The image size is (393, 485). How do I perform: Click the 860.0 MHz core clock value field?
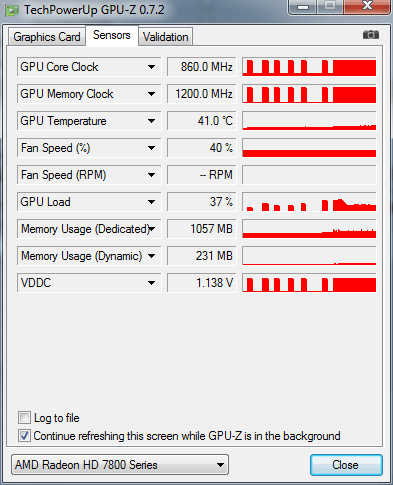[202, 67]
